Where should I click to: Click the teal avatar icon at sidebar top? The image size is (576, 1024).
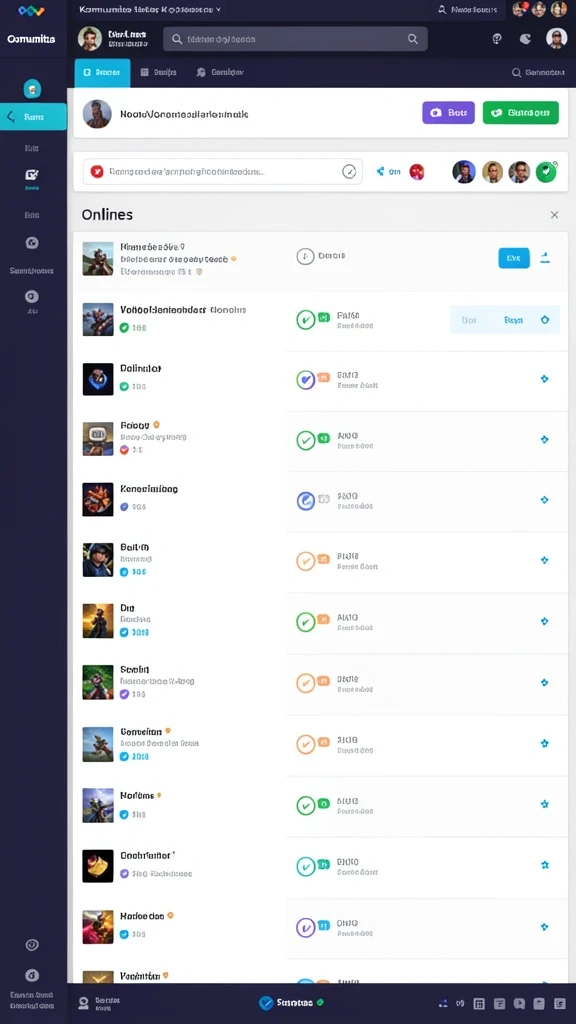coord(32,88)
